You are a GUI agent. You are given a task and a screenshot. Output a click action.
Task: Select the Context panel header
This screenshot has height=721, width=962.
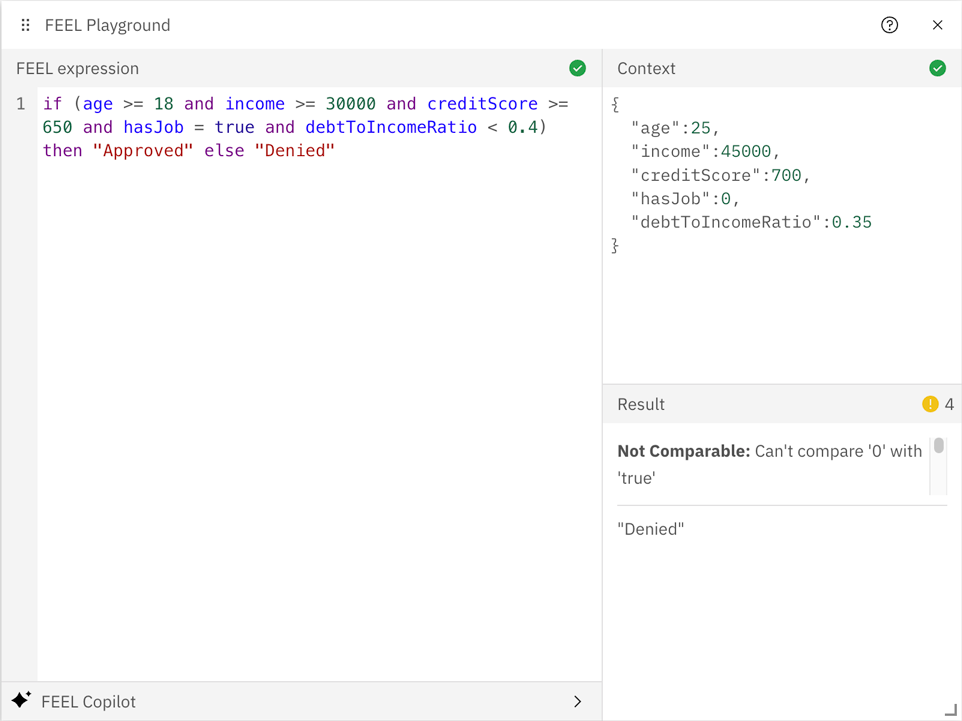(646, 68)
